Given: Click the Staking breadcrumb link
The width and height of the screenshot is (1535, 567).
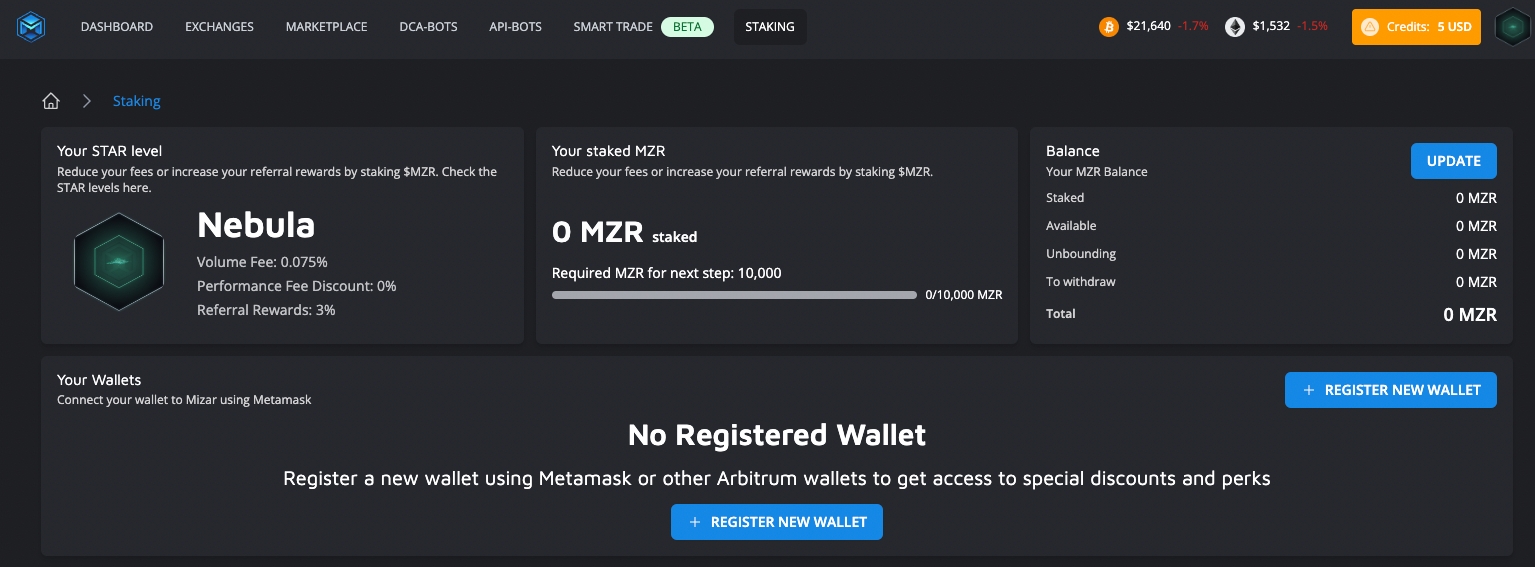Looking at the screenshot, I should [x=136, y=101].
